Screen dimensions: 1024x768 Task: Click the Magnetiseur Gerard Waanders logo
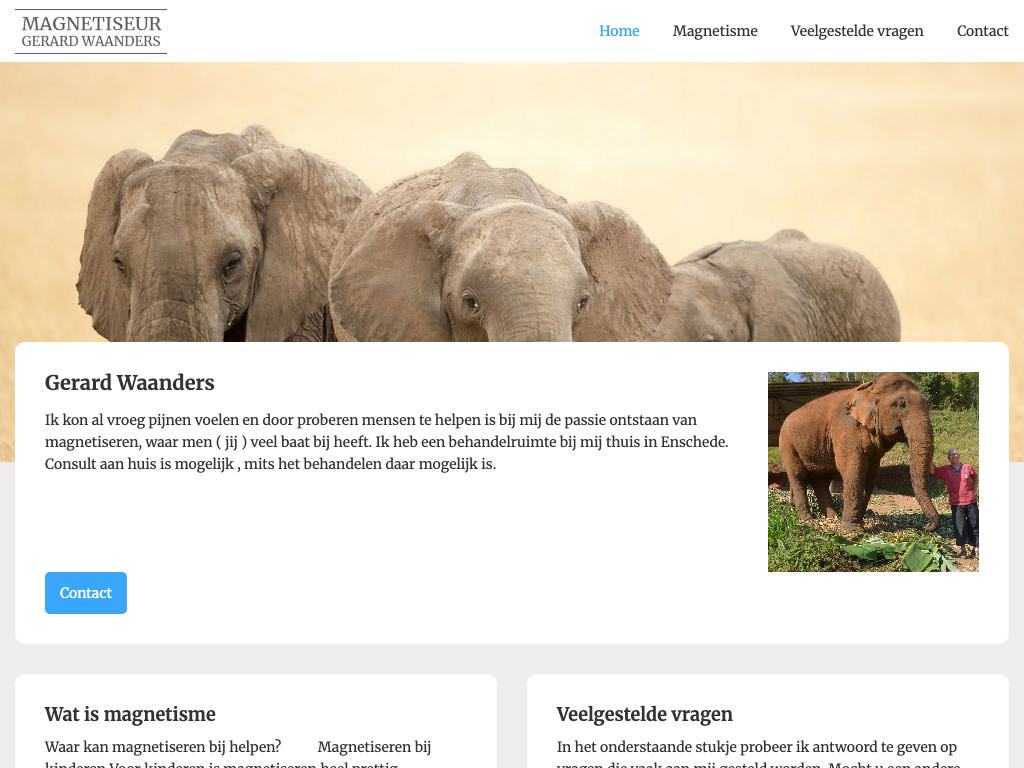coord(91,31)
